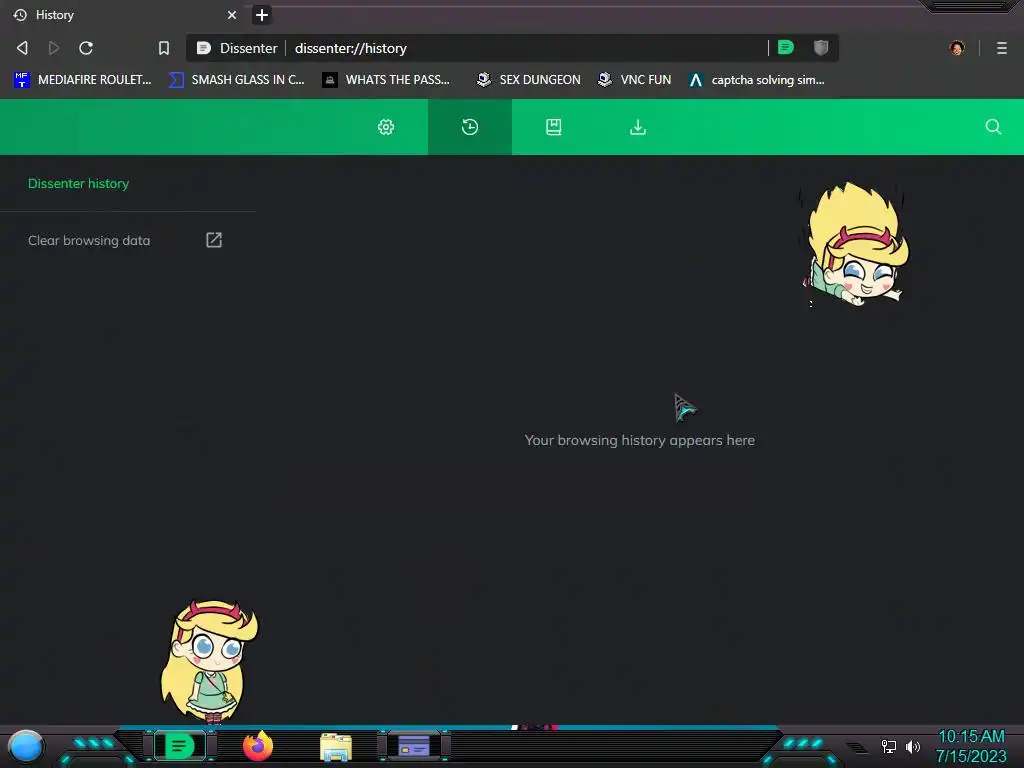
Task: Click the volume speaker tray icon
Action: 913,746
